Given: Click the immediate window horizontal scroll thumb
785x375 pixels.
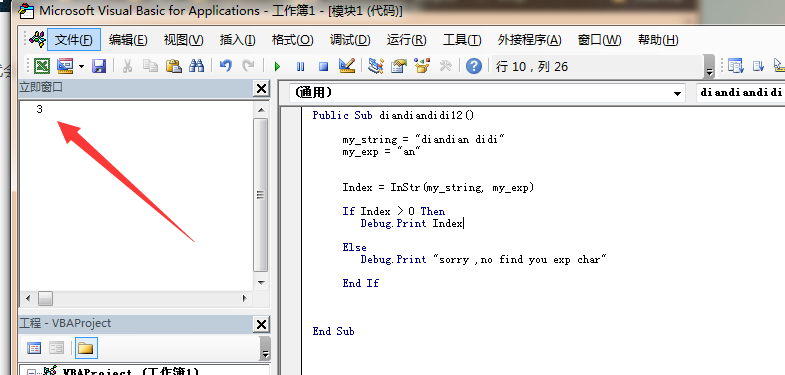Looking at the screenshot, I should click(x=46, y=298).
